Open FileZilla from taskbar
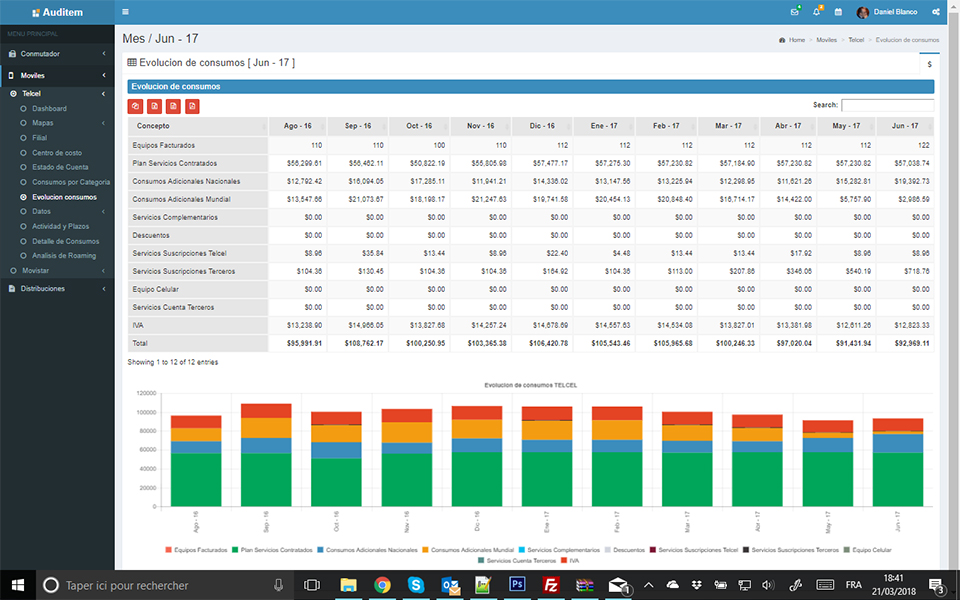Image resolution: width=960 pixels, height=600 pixels. pos(551,585)
